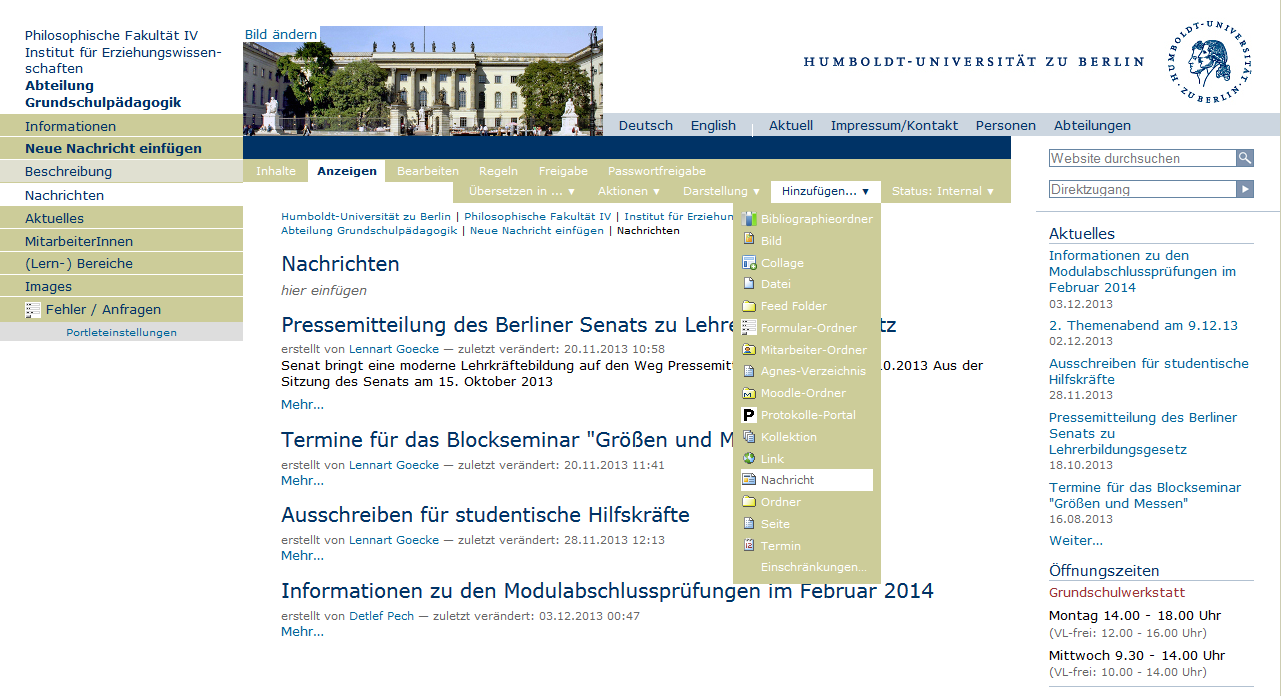Click in the Website durchsuchen search field
The image size is (1281, 696).
(1142, 158)
